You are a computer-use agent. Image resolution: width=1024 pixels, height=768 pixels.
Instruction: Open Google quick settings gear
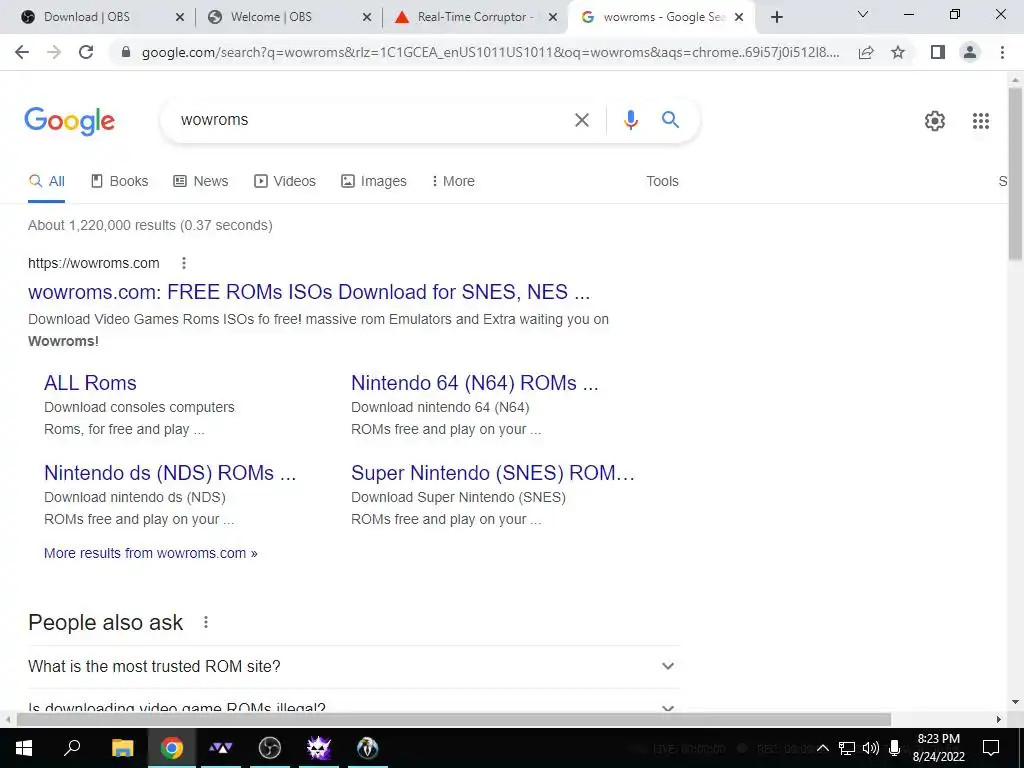click(x=935, y=121)
